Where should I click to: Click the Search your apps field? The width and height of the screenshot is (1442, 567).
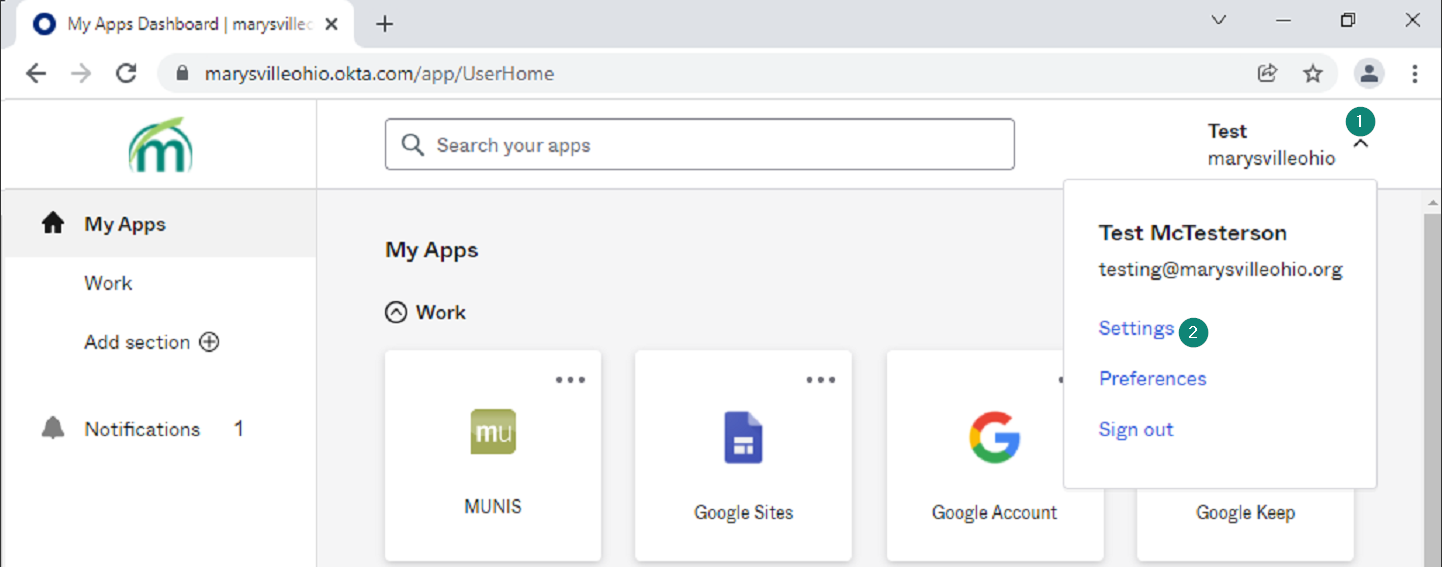pos(700,145)
